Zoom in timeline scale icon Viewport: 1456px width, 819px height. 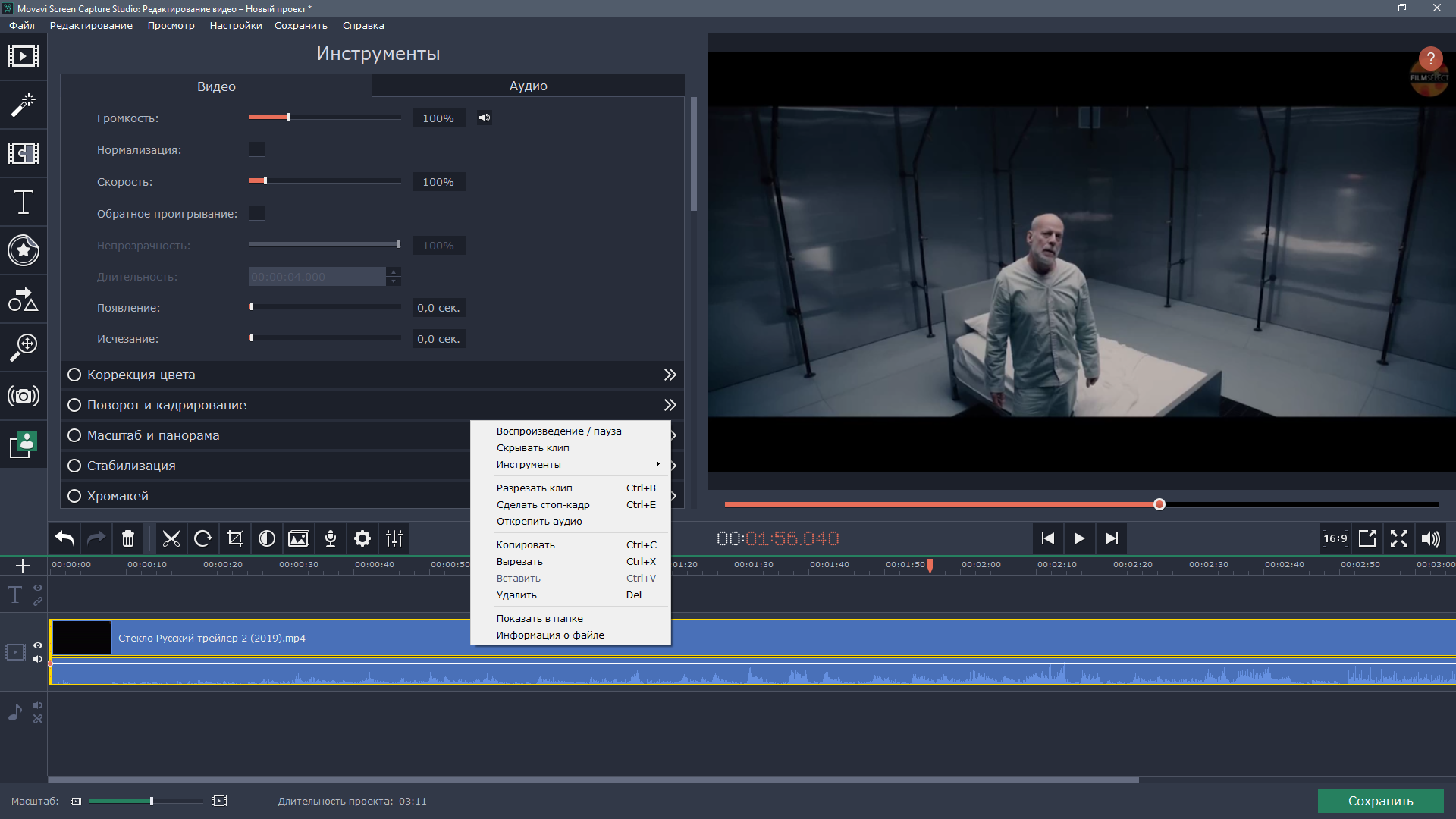tap(219, 801)
